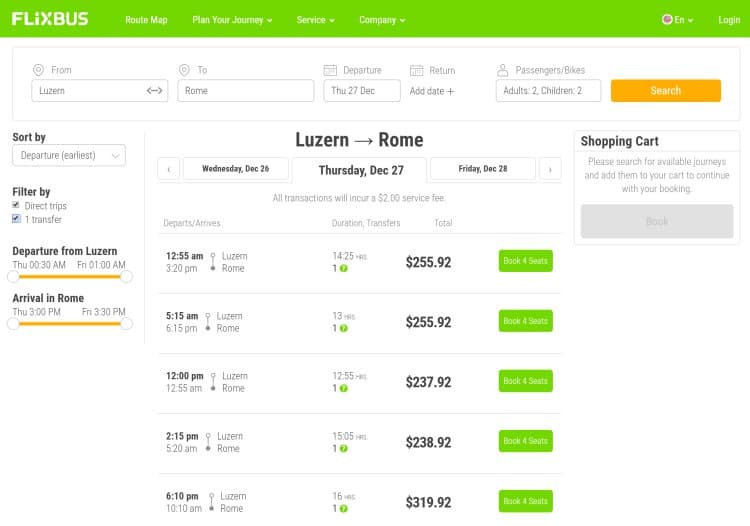Open the Route Map page
Viewport: 750px width, 526px height.
pos(146,20)
